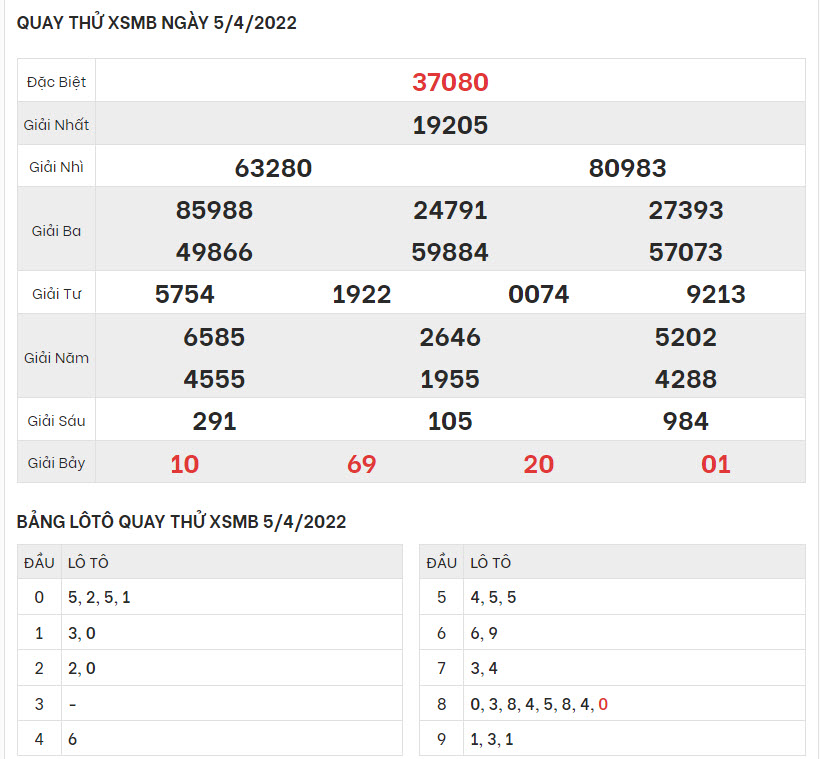Click the loto values 5, 2, 5, 1
Screen dimensions: 820x759
click(99, 598)
